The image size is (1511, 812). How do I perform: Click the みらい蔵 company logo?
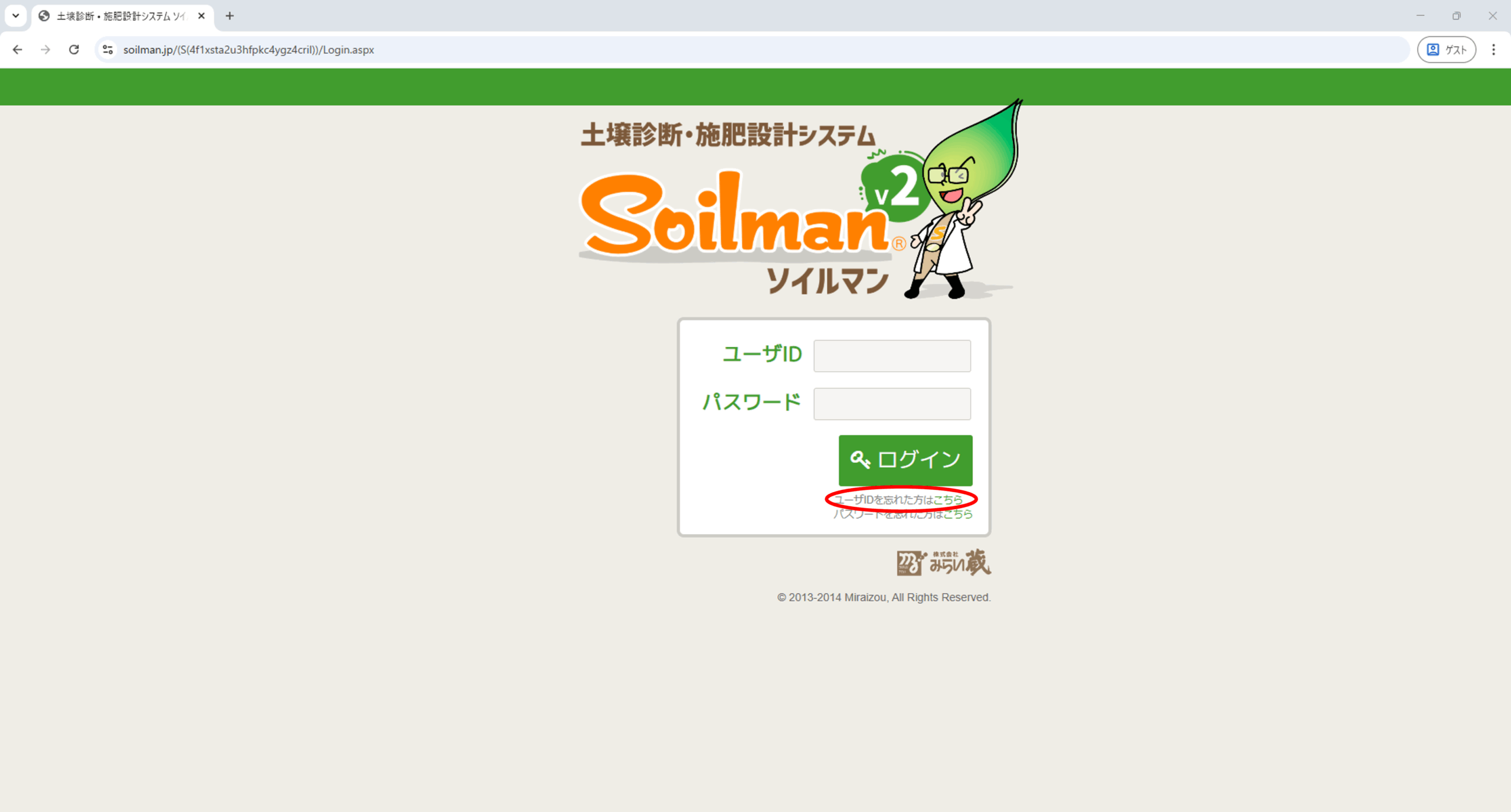pyautogui.click(x=943, y=562)
